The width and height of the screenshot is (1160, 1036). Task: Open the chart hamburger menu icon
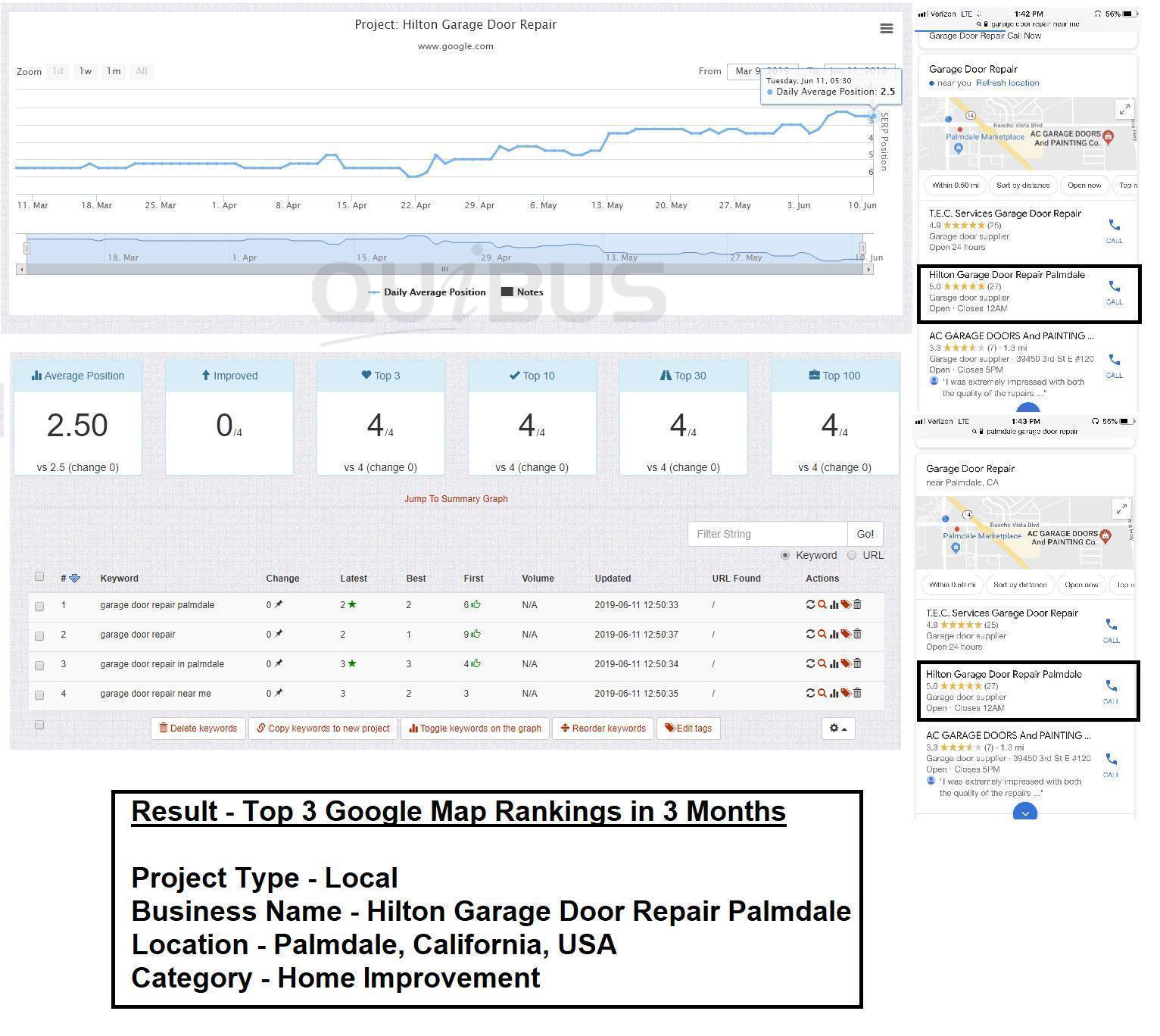point(886,29)
